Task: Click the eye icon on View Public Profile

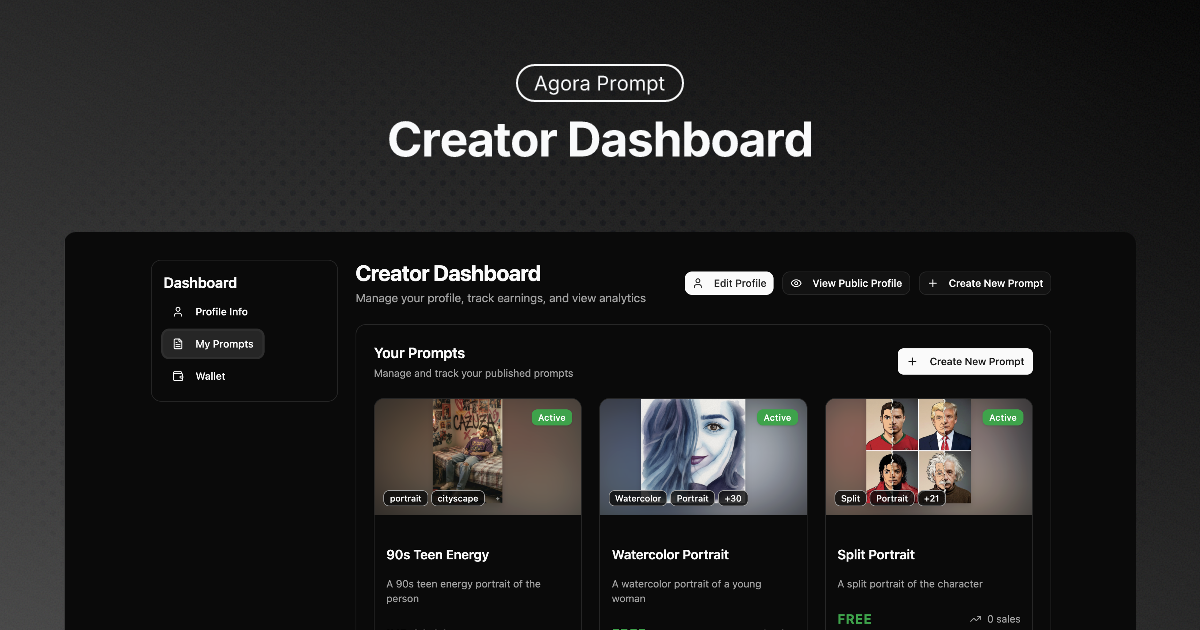Action: click(x=796, y=283)
